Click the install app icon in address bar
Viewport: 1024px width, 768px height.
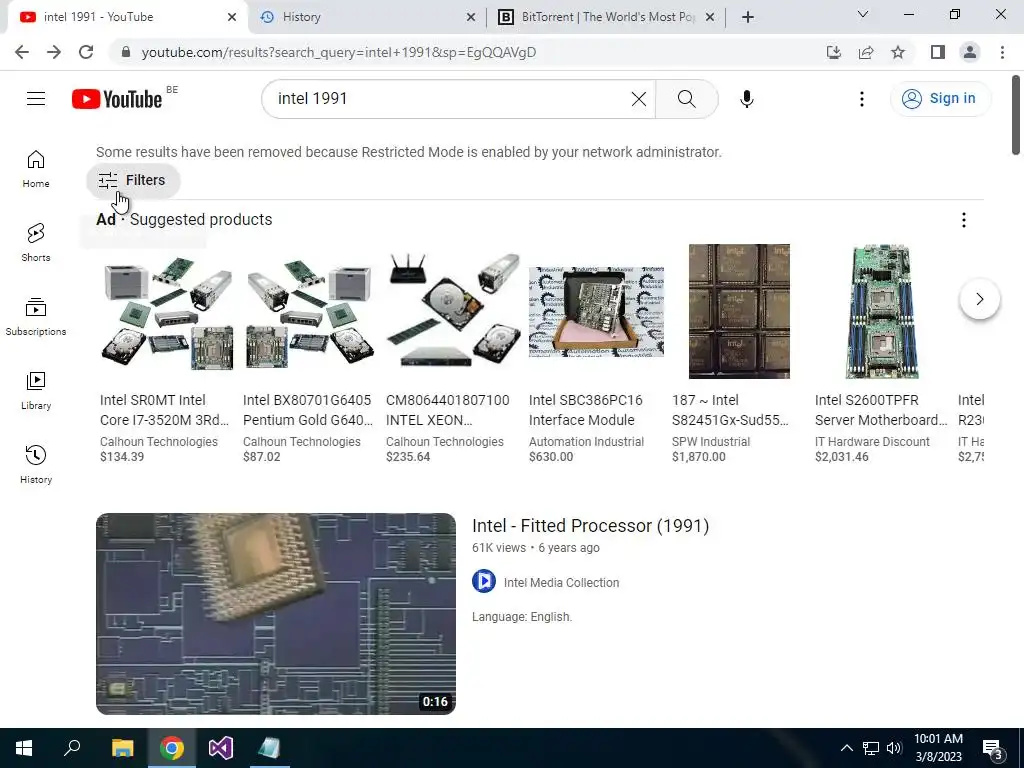[x=834, y=52]
